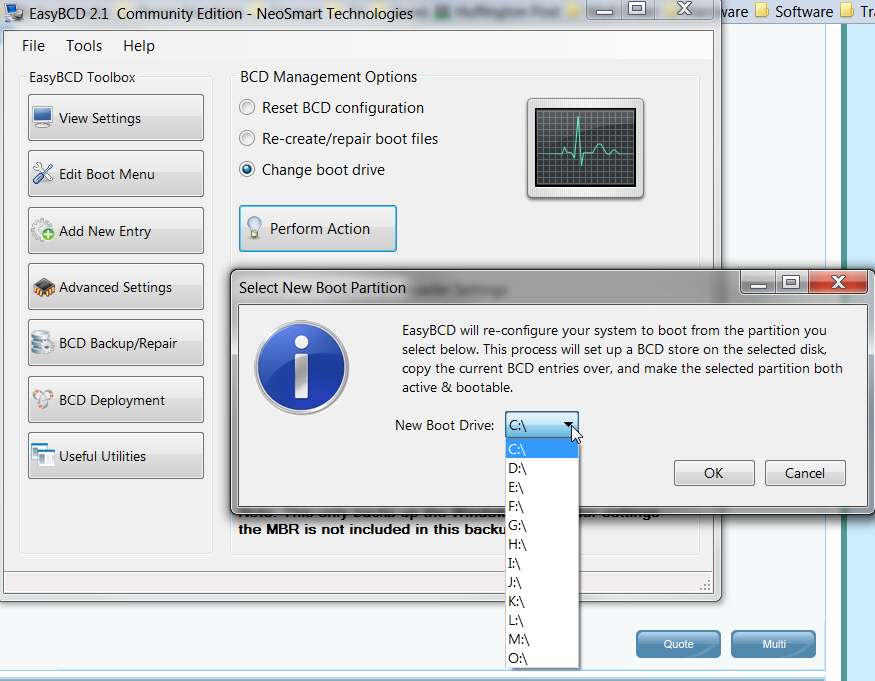Open Advanced Settings chip icon
Screen dimensions: 875x681
pyautogui.click(x=43, y=287)
